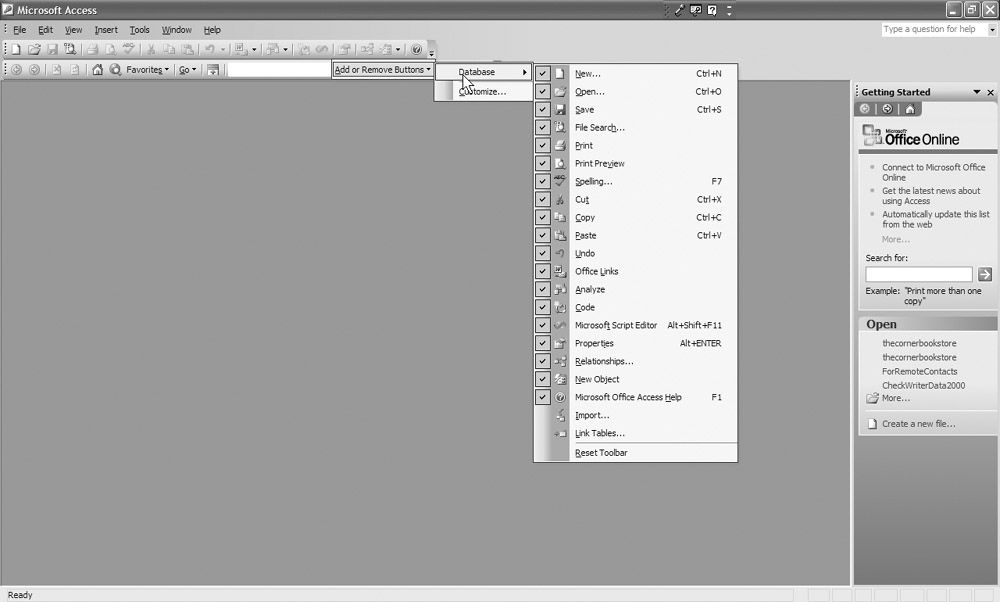This screenshot has height=602, width=1000.
Task: Toggle the Print Preview checkbox off
Action: tap(543, 164)
